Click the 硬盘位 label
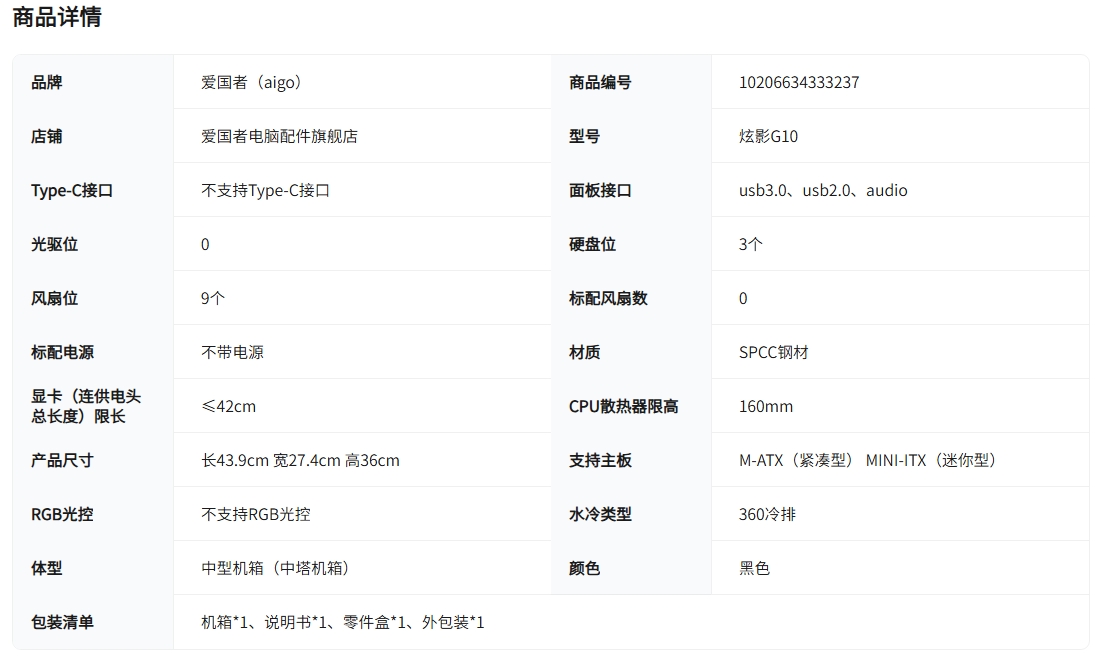1099x663 pixels. [592, 245]
